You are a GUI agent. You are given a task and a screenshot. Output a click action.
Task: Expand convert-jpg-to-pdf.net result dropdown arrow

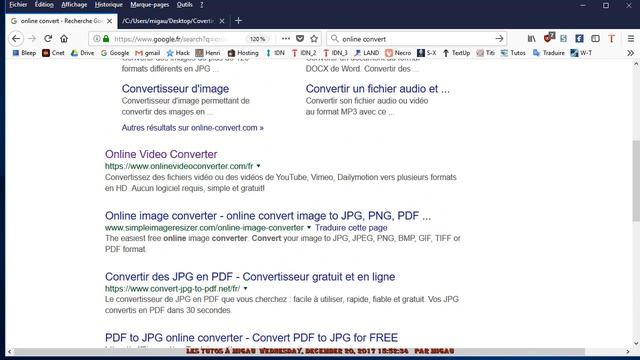pos(245,289)
